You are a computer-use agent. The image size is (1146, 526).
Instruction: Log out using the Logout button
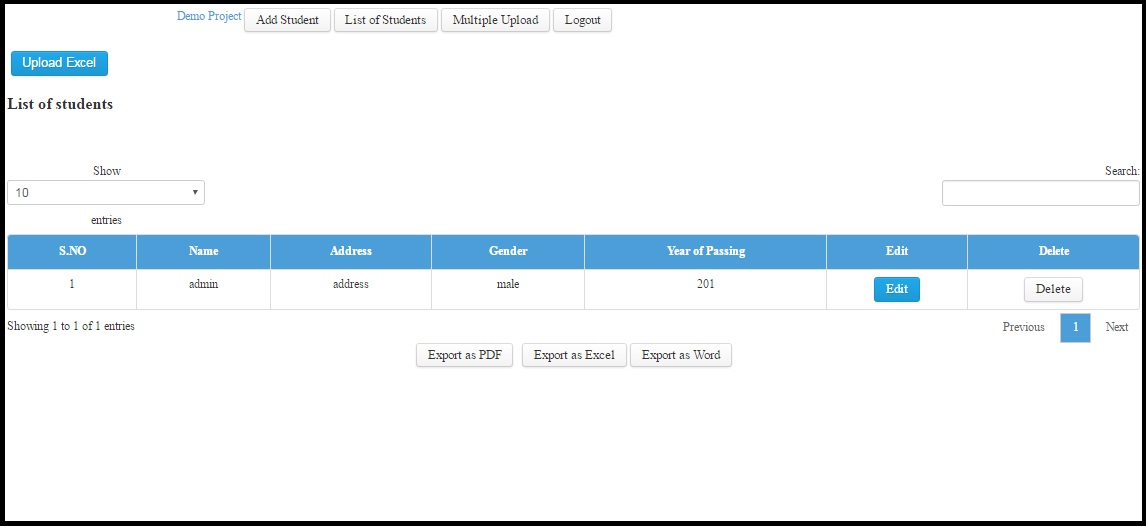(583, 20)
